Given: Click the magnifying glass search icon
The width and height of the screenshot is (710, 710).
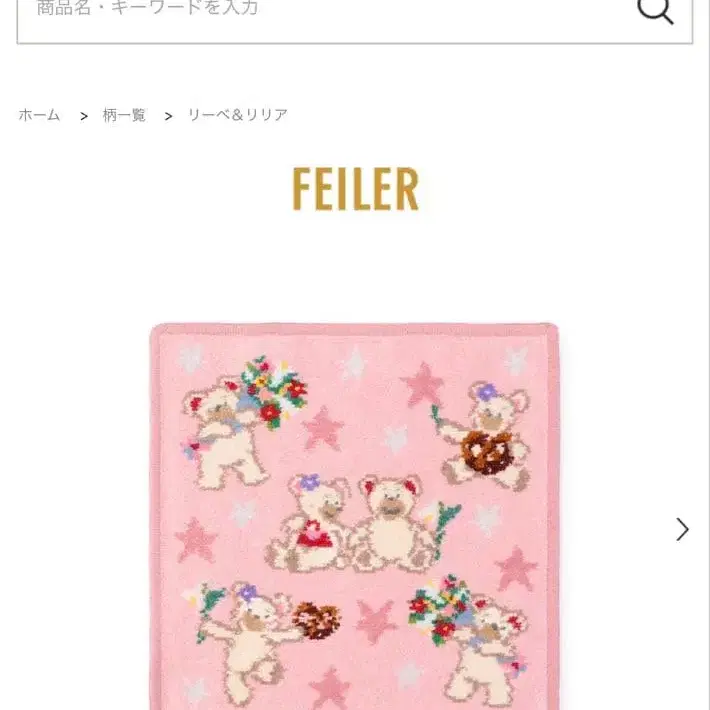Looking at the screenshot, I should (655, 10).
